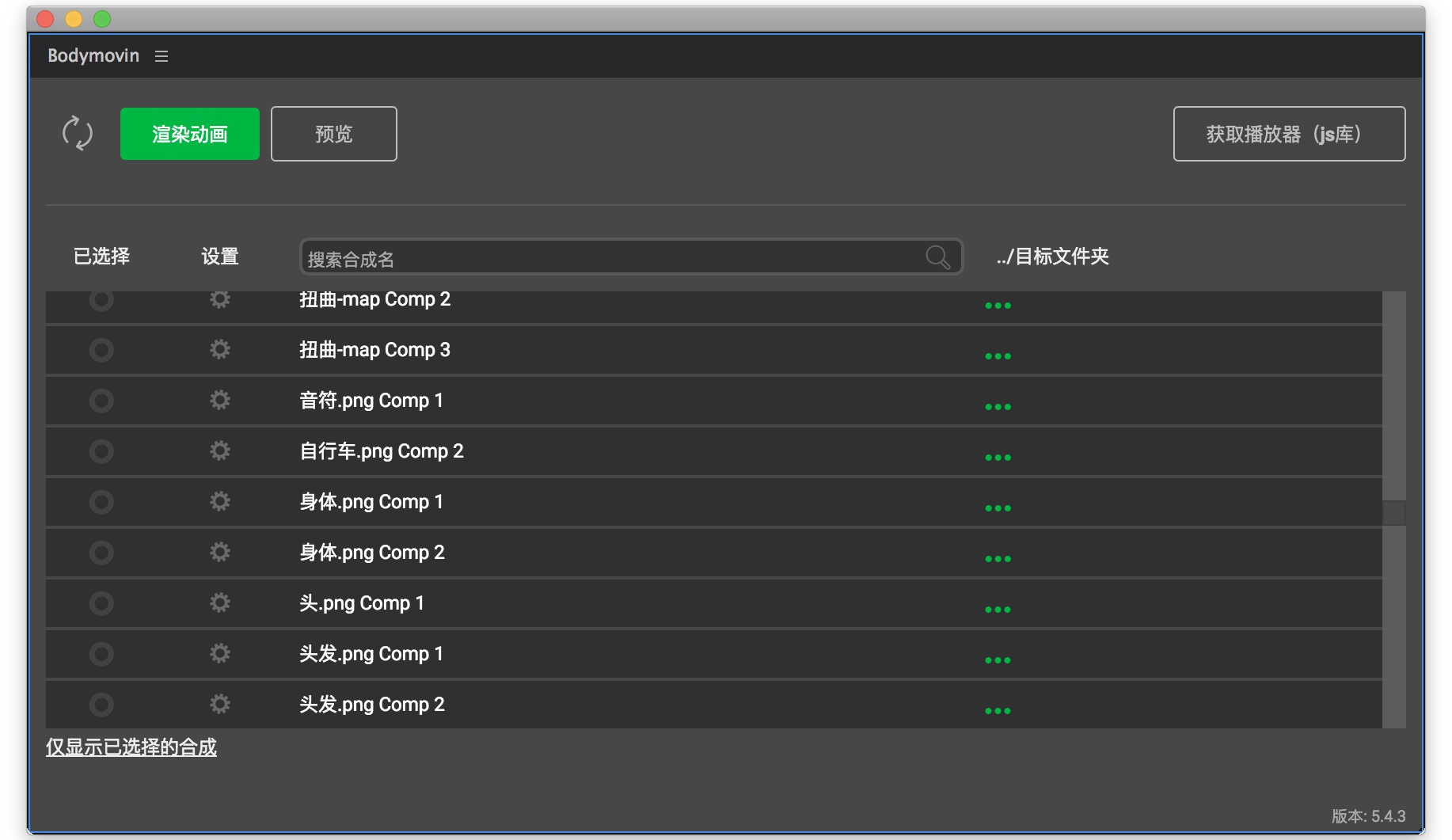Select radio for 扭曲-map Comp 3

tap(101, 350)
